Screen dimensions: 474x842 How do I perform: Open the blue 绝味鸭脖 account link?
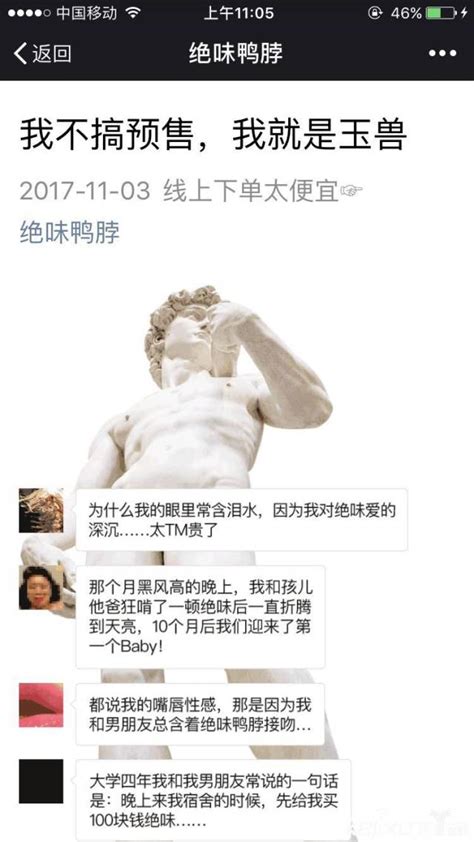[x=70, y=233]
